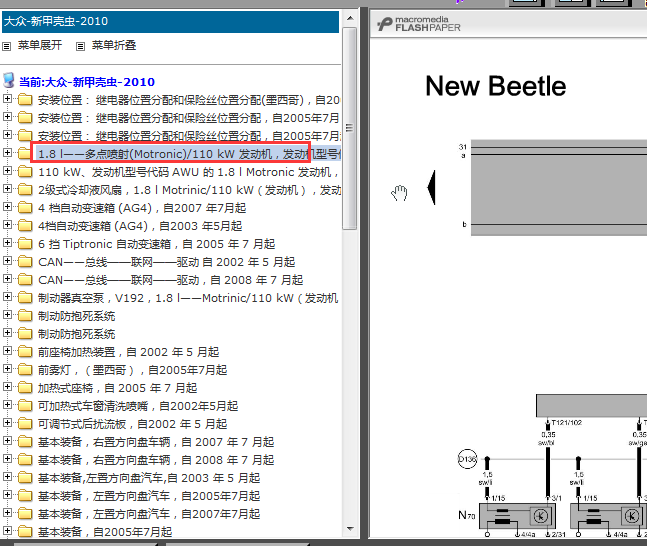Expand CAN 总线 自 2002 年 5 月起 node
The image size is (647, 546).
7,260
